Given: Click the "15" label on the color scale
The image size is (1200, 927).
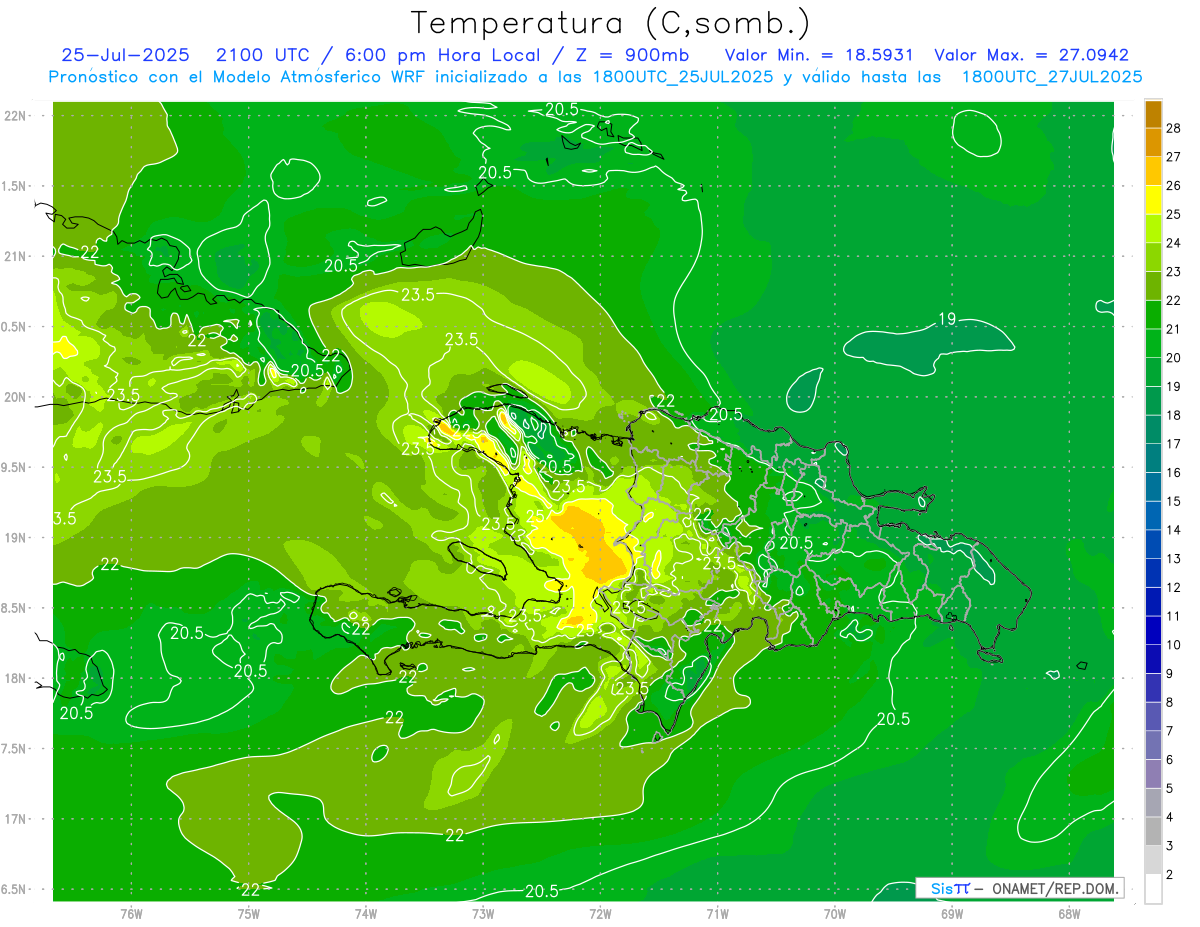Looking at the screenshot, I should coord(1174,501).
